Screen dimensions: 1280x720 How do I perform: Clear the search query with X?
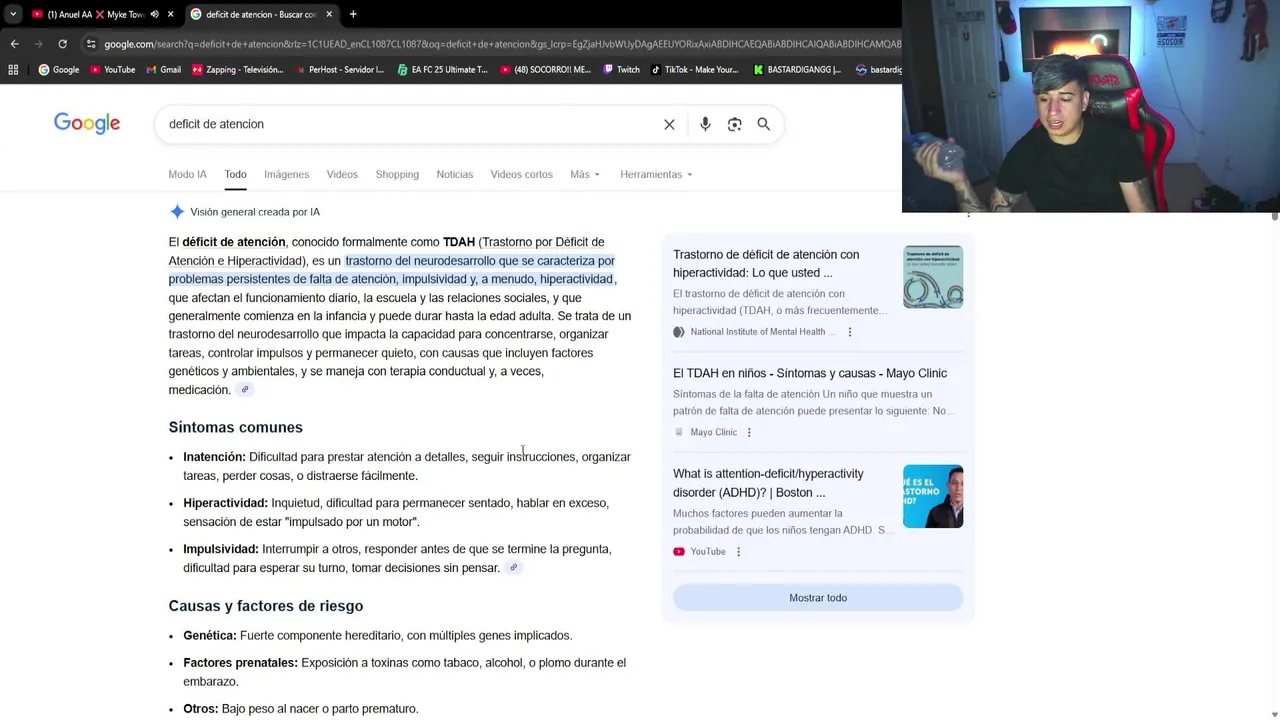pos(669,124)
